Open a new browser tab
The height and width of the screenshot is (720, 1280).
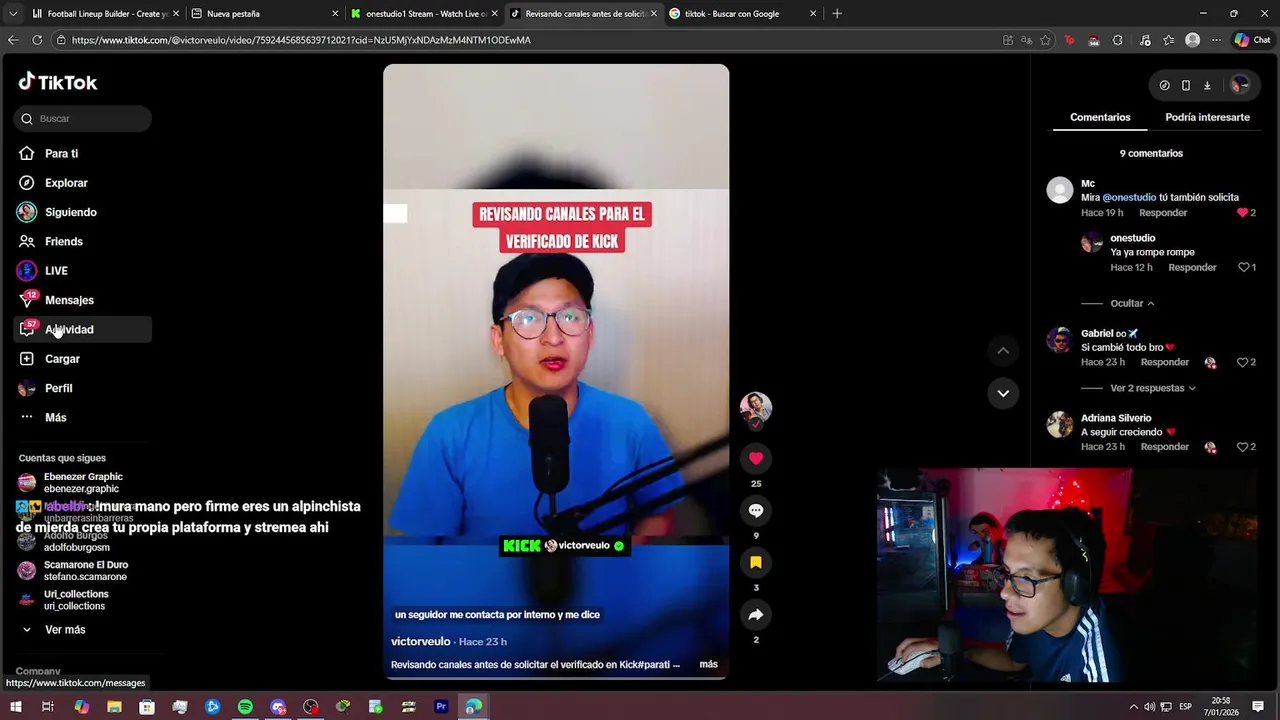pos(837,14)
